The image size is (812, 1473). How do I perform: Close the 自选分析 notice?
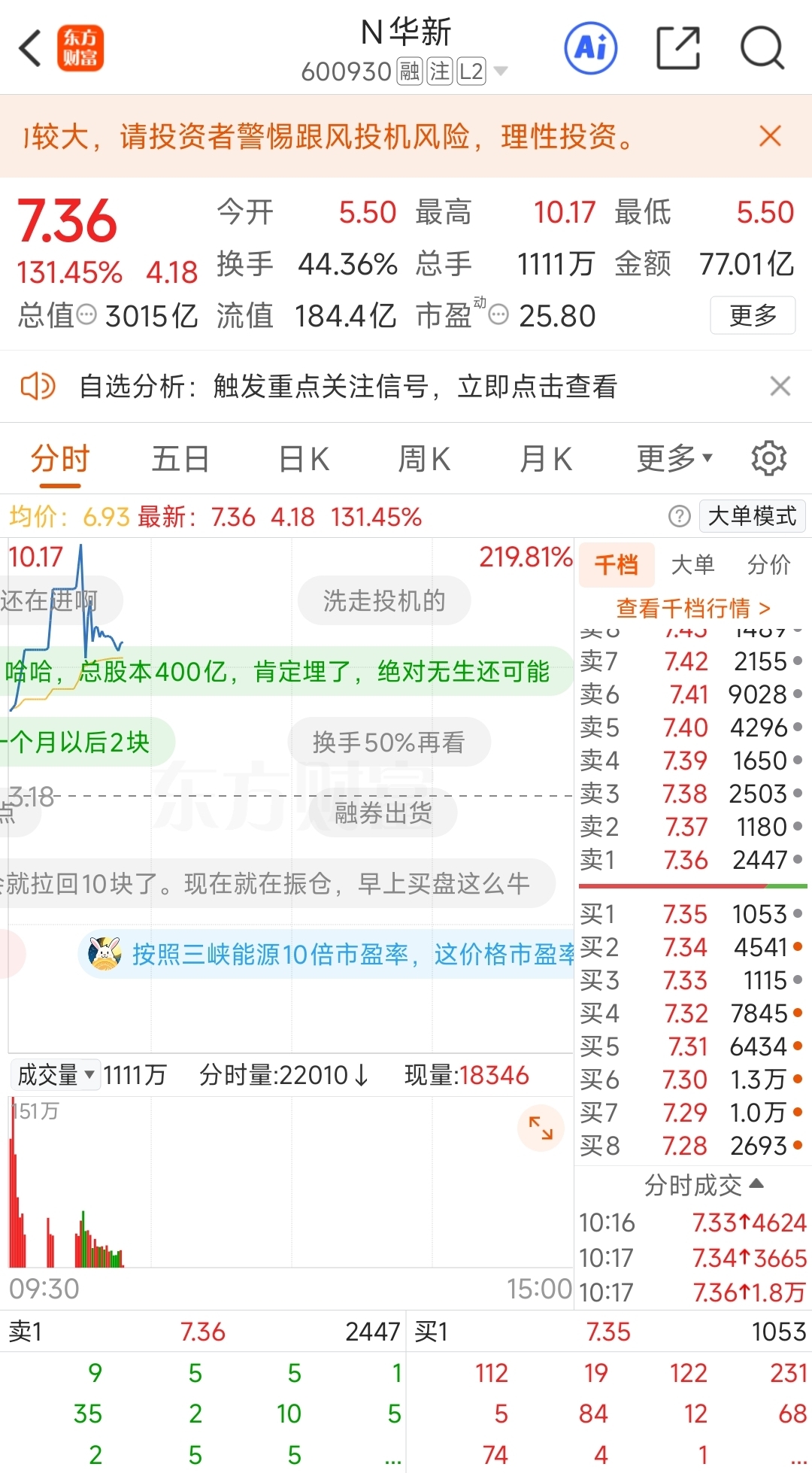tap(780, 386)
